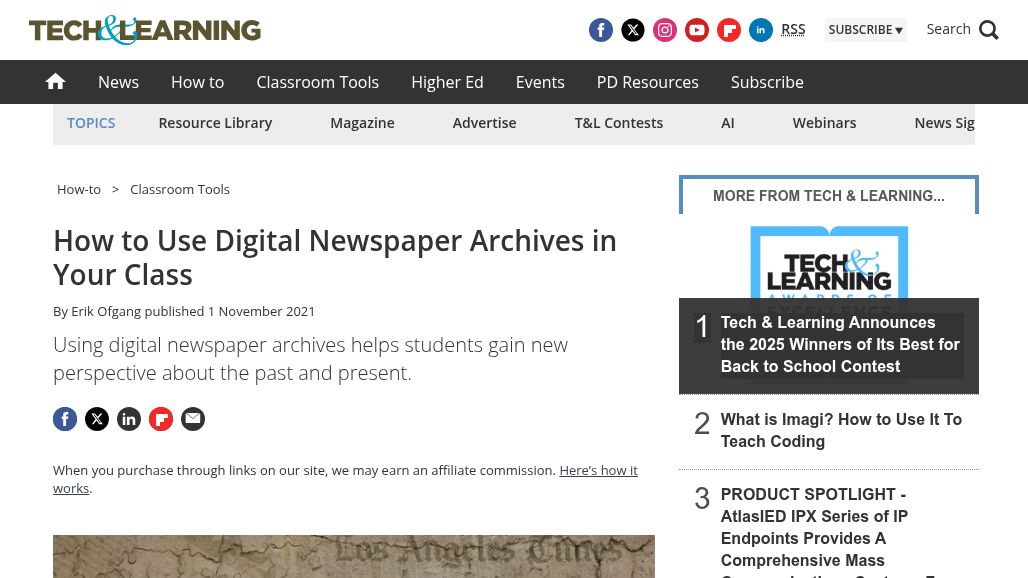Follow the "Here's how it works" link
The width and height of the screenshot is (1028, 578).
(597, 470)
